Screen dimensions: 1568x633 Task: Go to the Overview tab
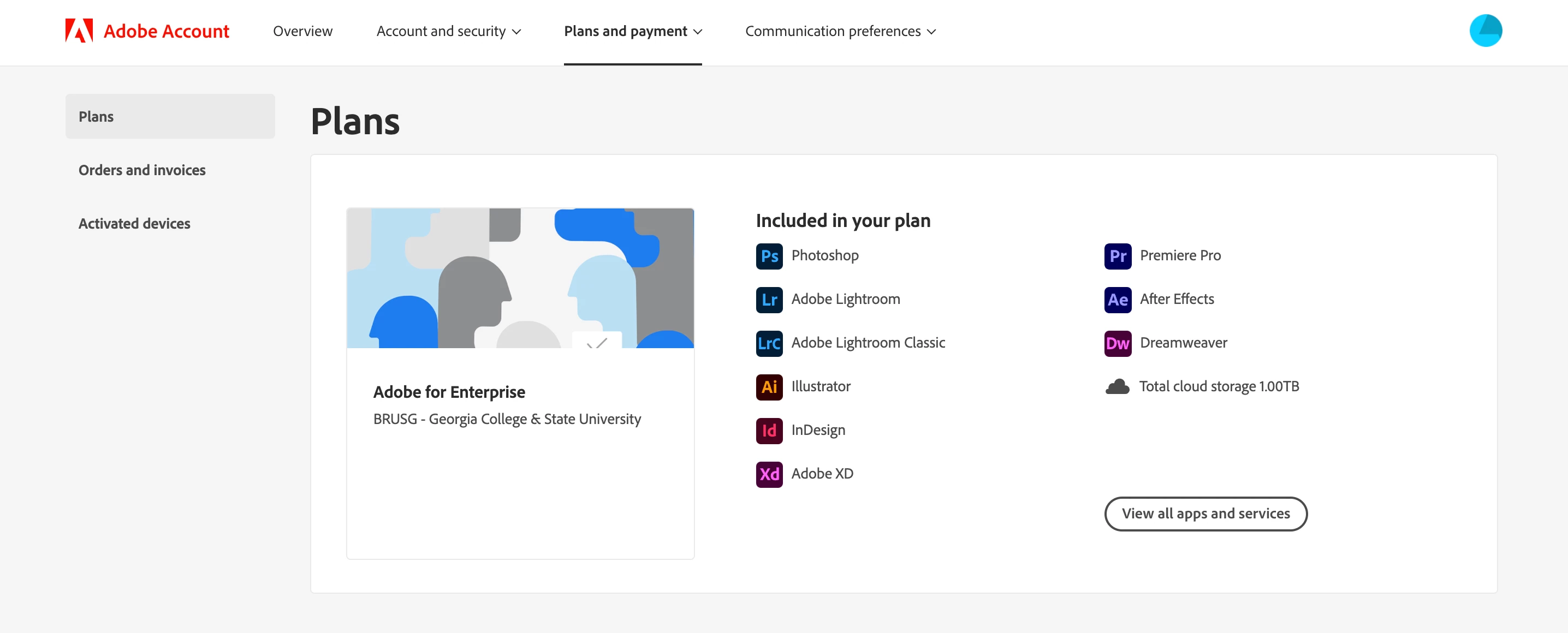click(302, 31)
